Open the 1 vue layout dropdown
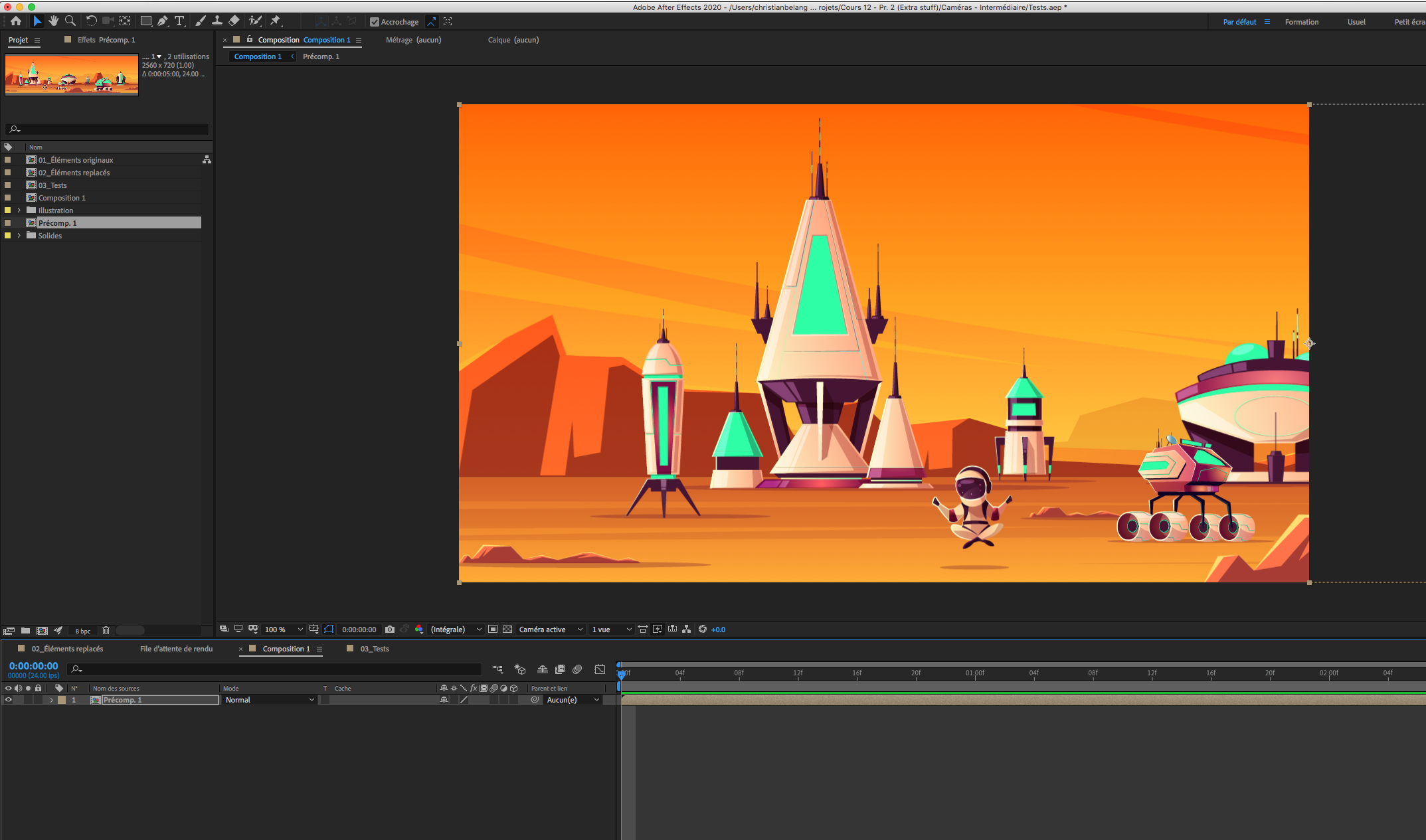This screenshot has height=840, width=1426. [x=611, y=630]
